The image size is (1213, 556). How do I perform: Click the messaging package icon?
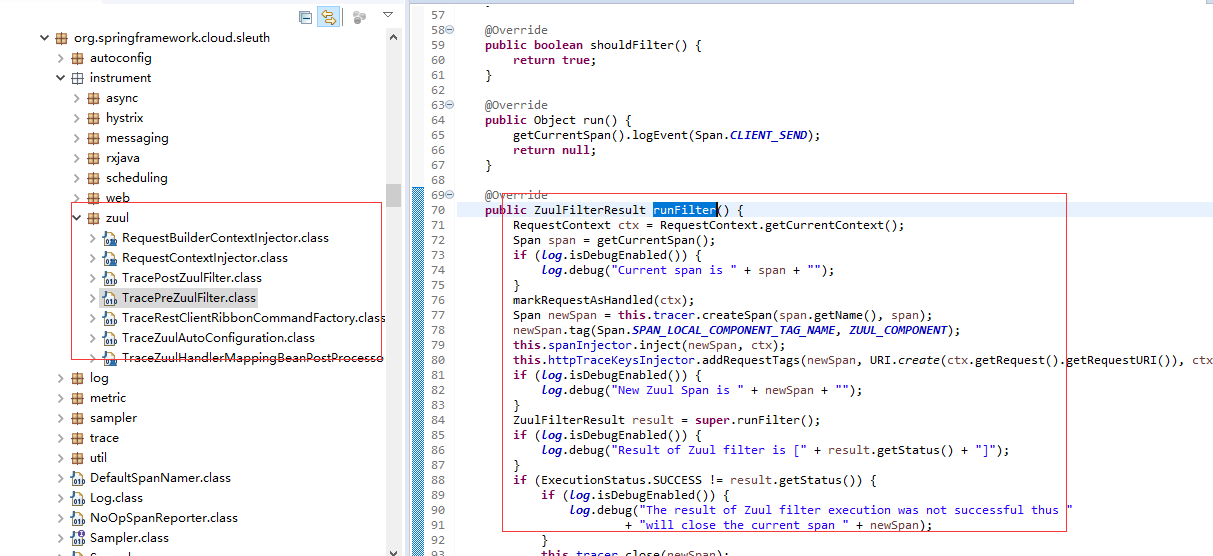point(92,138)
